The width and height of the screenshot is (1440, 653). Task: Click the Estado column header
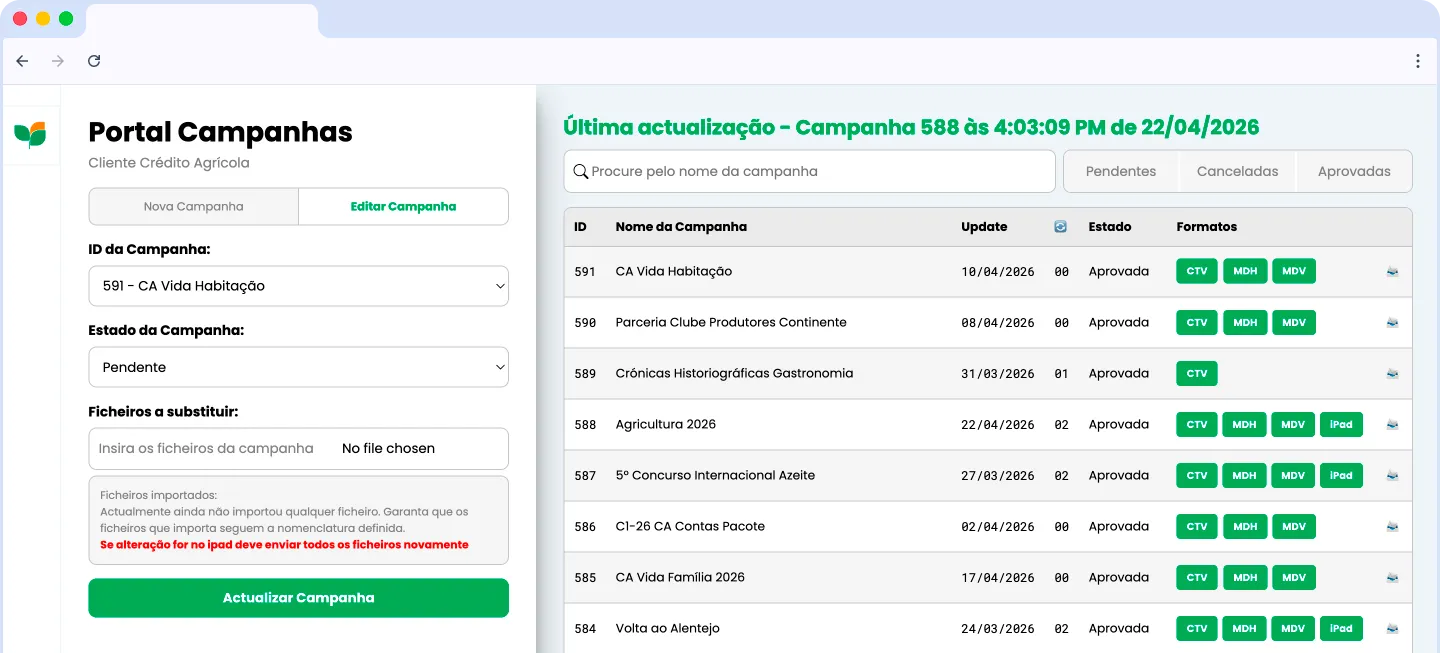[1110, 227]
